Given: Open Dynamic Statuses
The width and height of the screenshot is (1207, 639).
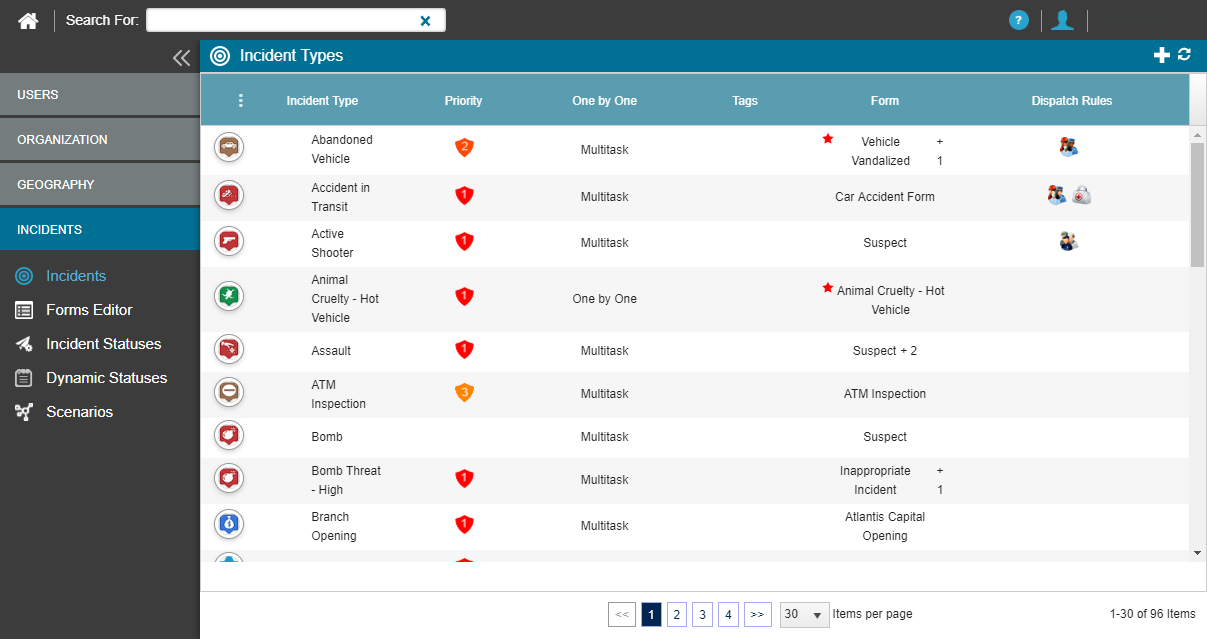Looking at the screenshot, I should 106,378.
